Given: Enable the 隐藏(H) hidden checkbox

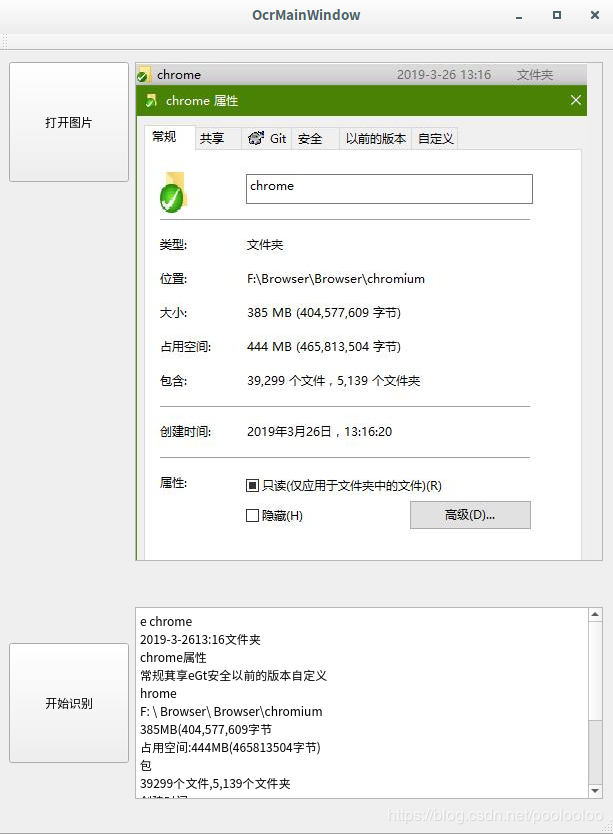Looking at the screenshot, I should (x=252, y=515).
